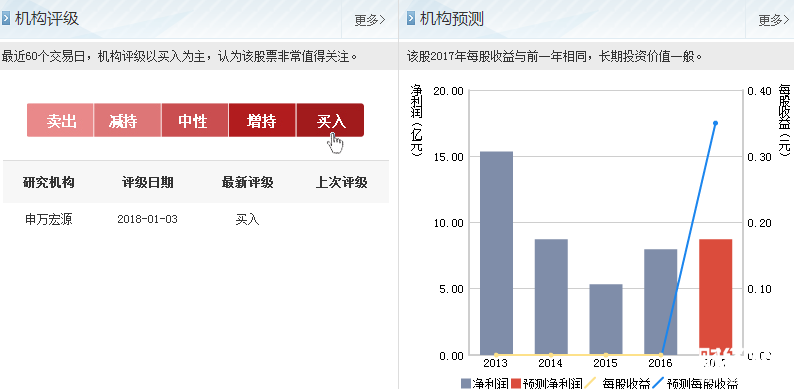Click the 最新评级 column header

[x=247, y=183]
